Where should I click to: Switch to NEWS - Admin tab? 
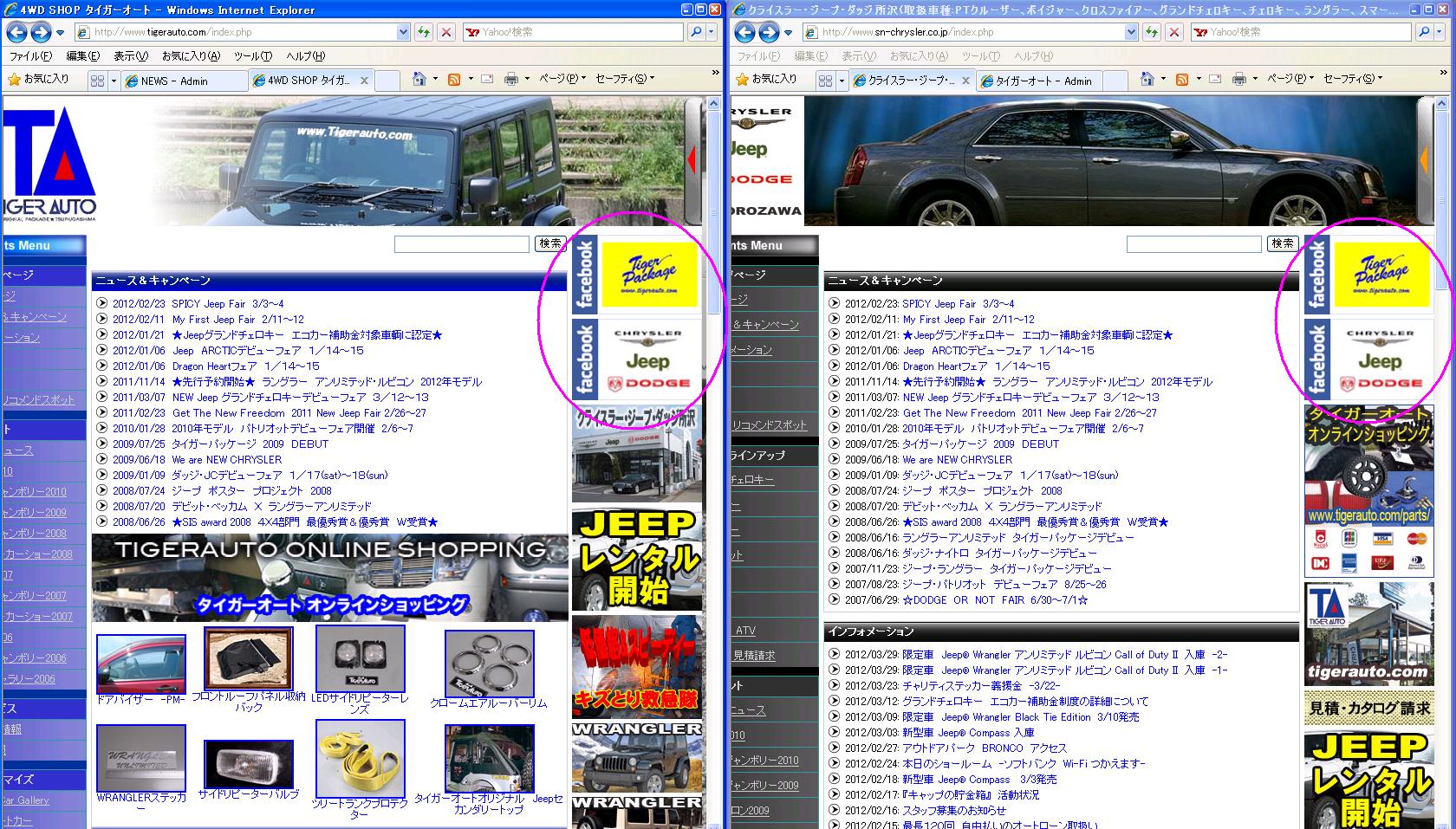click(184, 81)
